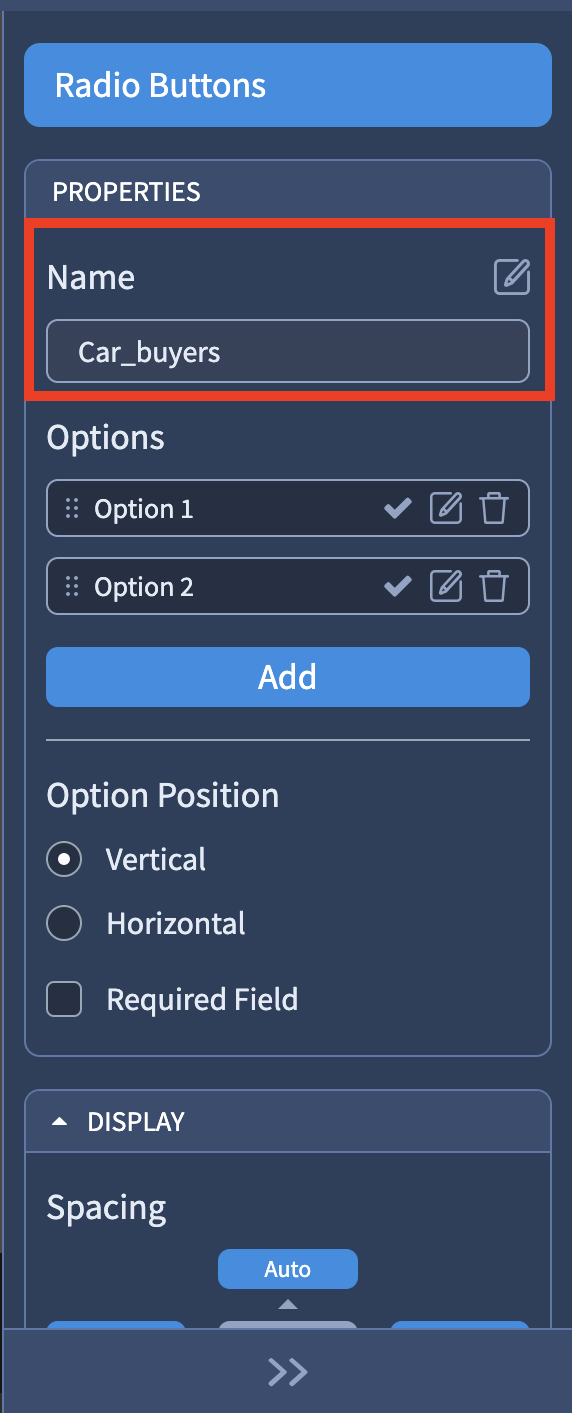Enable the Required Field checkbox
Screen dimensions: 572x1413
point(65,999)
